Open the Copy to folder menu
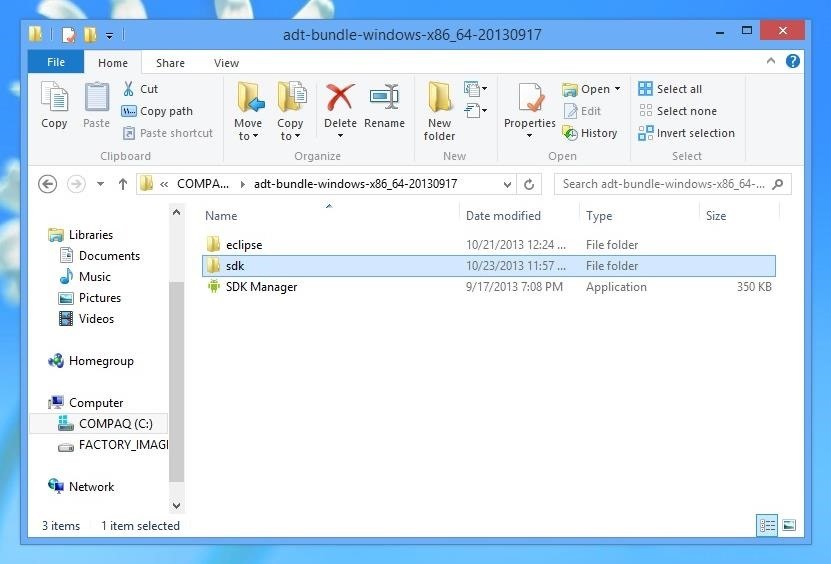Screen dimensions: 831x564 point(290,111)
